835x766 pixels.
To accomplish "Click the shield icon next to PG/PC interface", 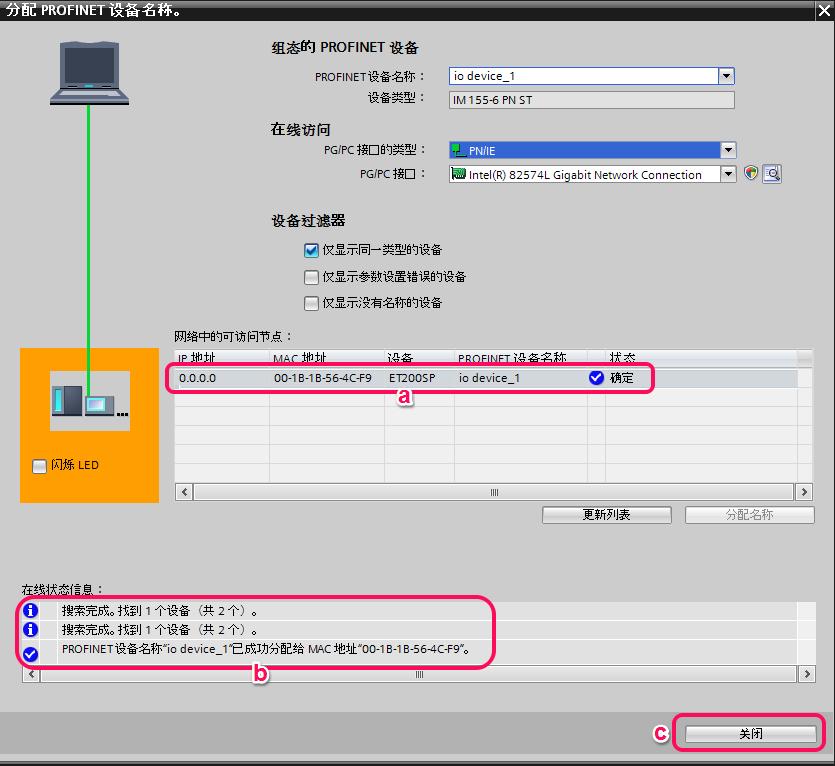I will coord(751,173).
